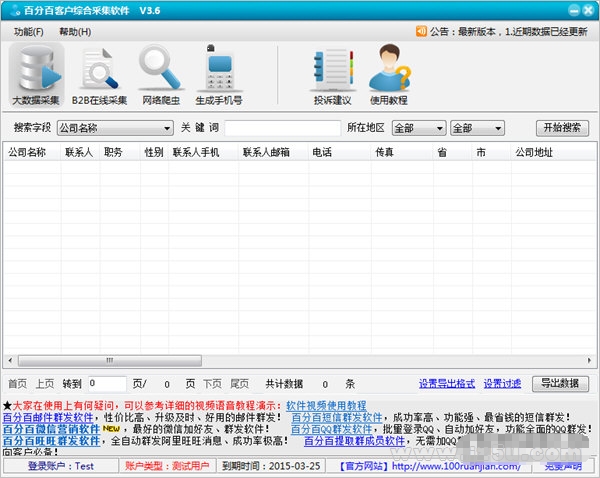Click the 传真 column header
This screenshot has width=600, height=478.
coord(402,152)
